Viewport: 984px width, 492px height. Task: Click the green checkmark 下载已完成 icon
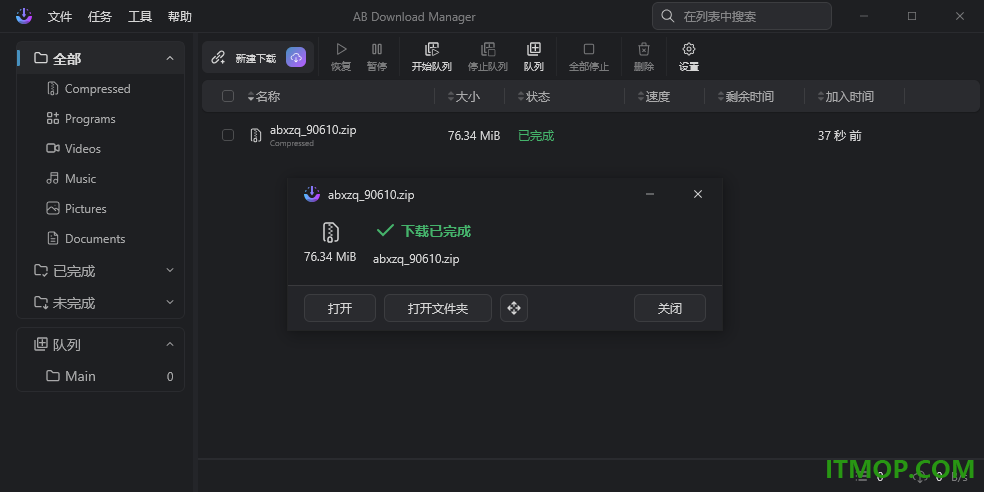point(385,231)
